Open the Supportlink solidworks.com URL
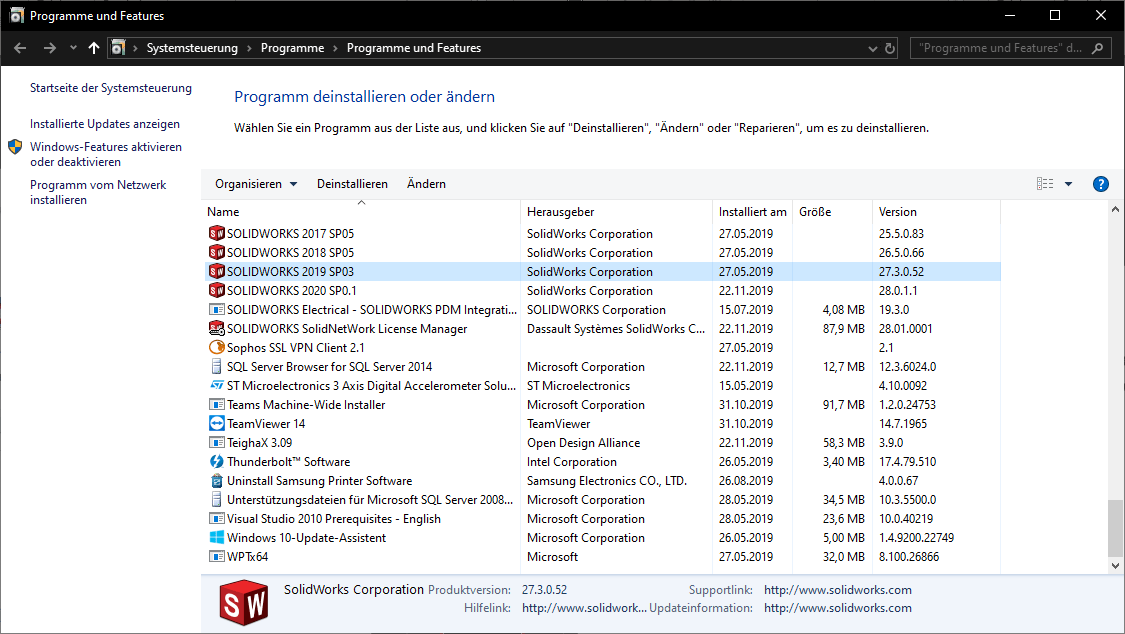This screenshot has width=1125, height=634. click(837, 590)
